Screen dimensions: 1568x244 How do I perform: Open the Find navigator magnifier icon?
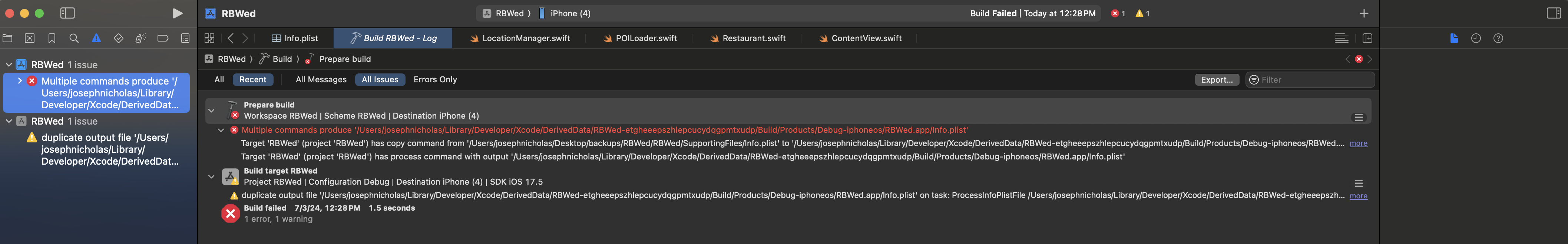[x=74, y=38]
